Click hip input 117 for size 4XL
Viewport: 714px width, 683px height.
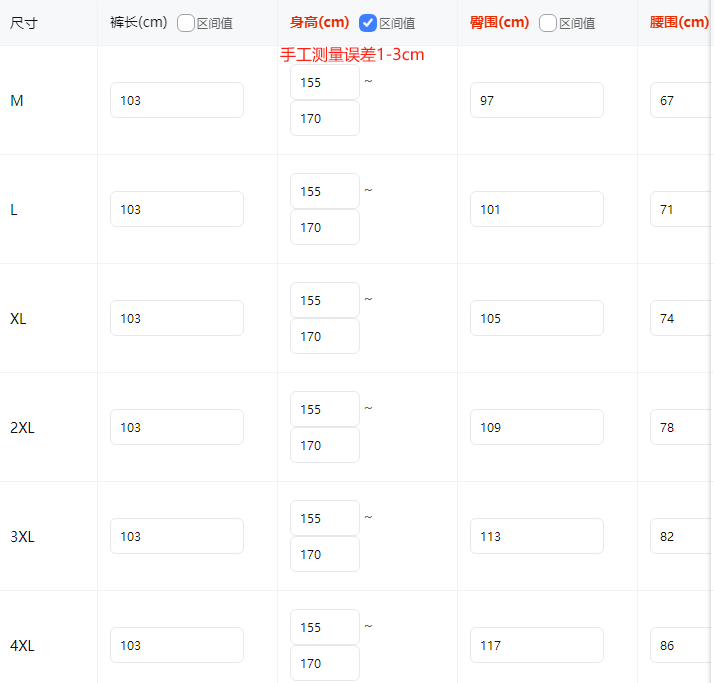(537, 645)
